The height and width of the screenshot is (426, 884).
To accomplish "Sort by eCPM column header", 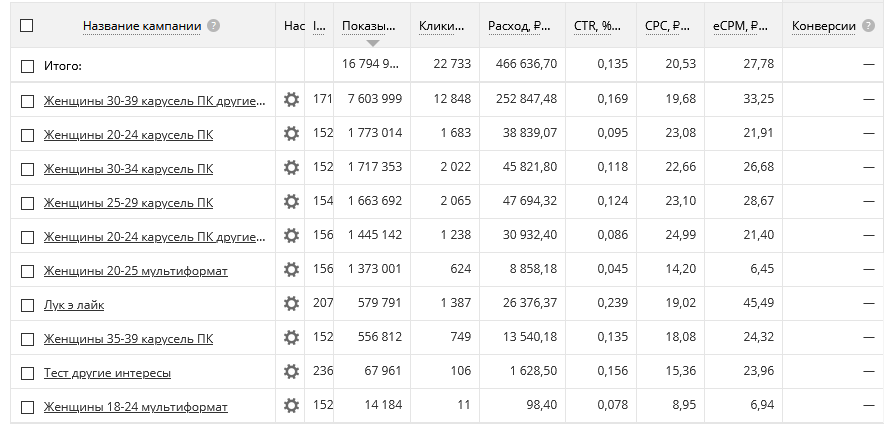I will pos(742,25).
